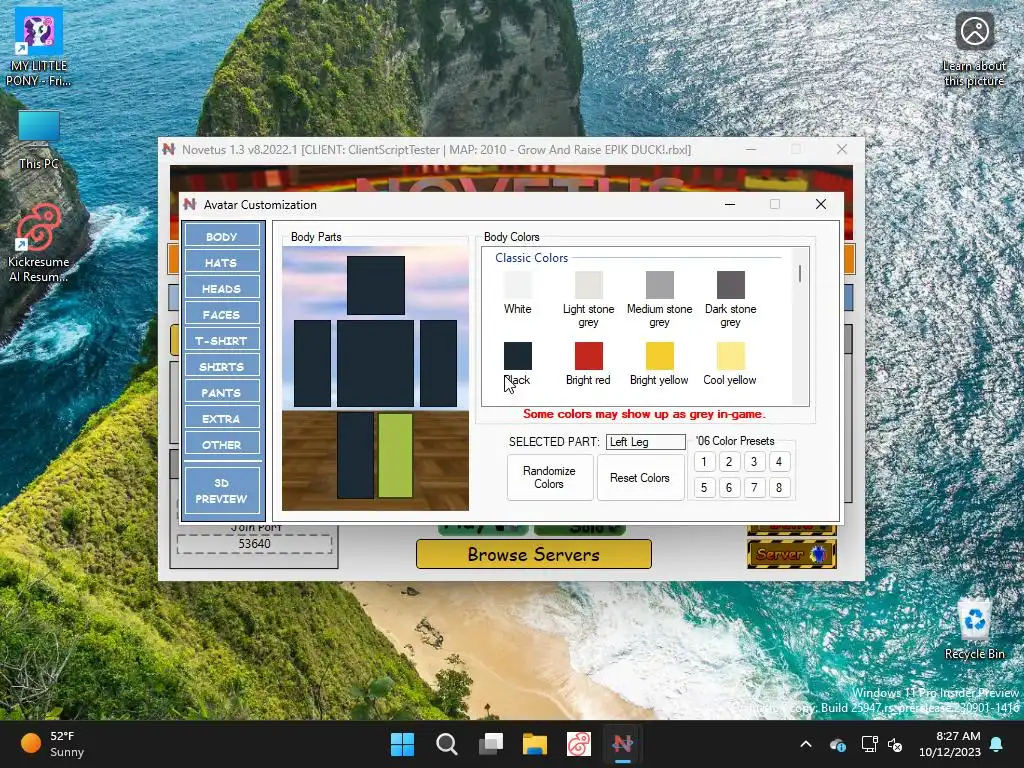Choose the Bright red swatch
The image size is (1024, 768).
click(x=588, y=356)
